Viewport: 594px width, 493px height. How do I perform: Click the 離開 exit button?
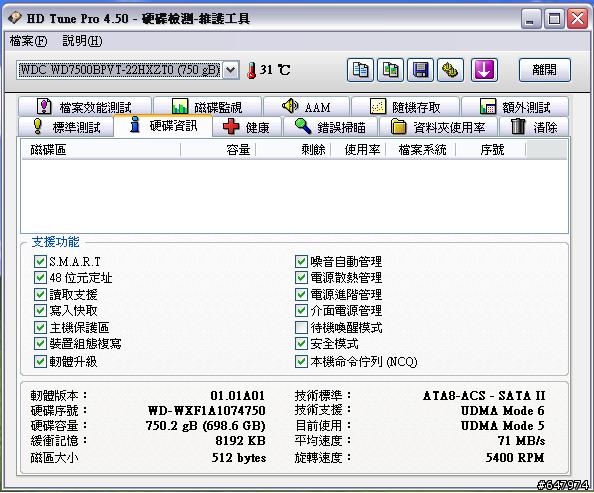pos(544,70)
